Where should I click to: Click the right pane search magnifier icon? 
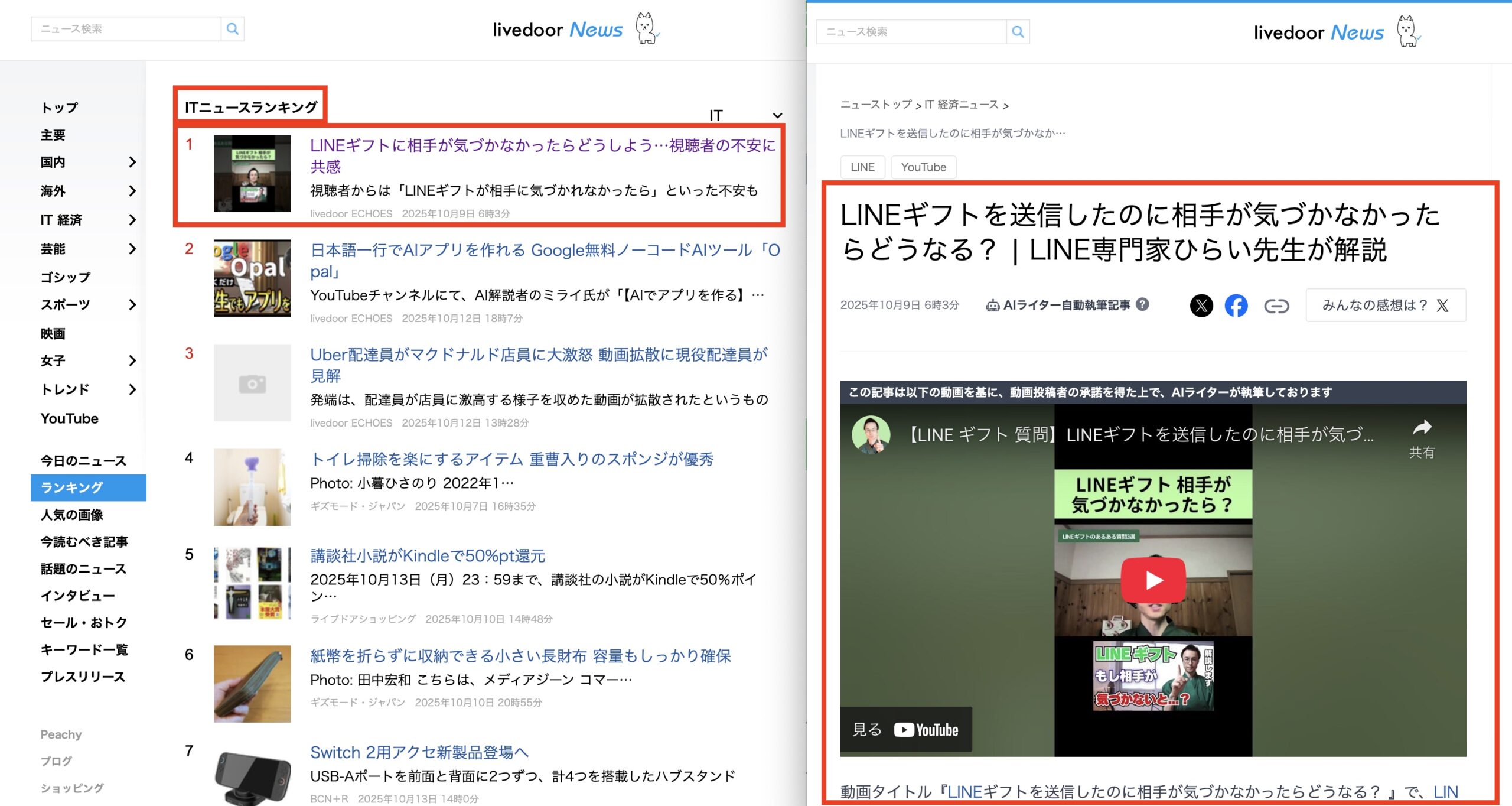pos(1018,32)
